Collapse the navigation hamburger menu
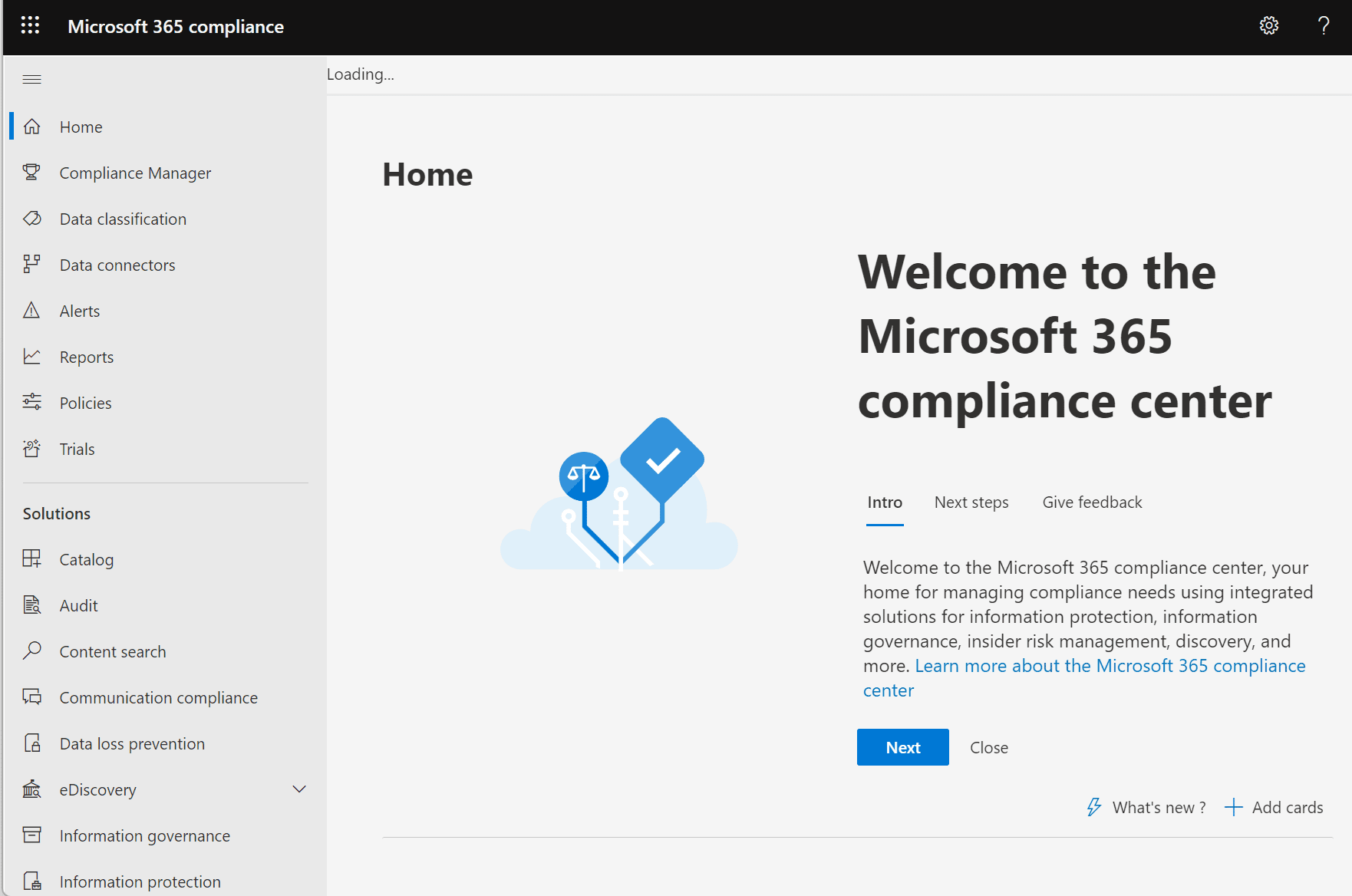The height and width of the screenshot is (896, 1352). 31,79
